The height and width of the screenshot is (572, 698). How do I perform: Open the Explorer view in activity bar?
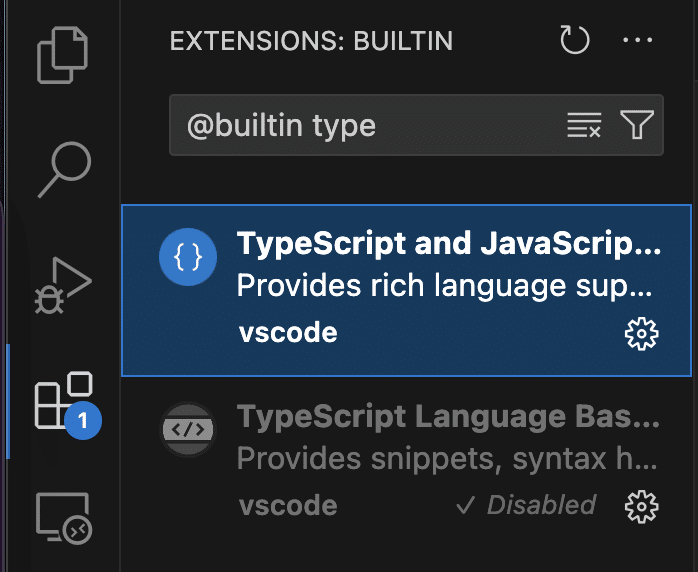pos(62,53)
